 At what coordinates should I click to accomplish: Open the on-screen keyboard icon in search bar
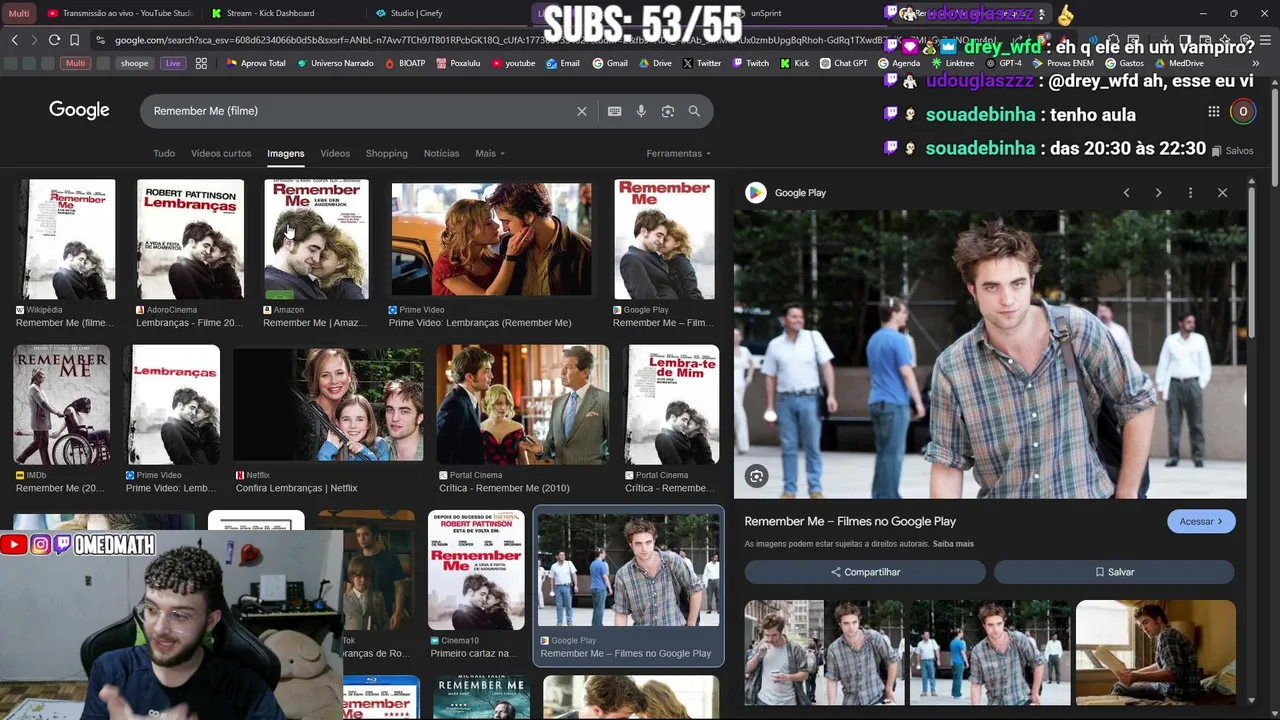(x=614, y=111)
